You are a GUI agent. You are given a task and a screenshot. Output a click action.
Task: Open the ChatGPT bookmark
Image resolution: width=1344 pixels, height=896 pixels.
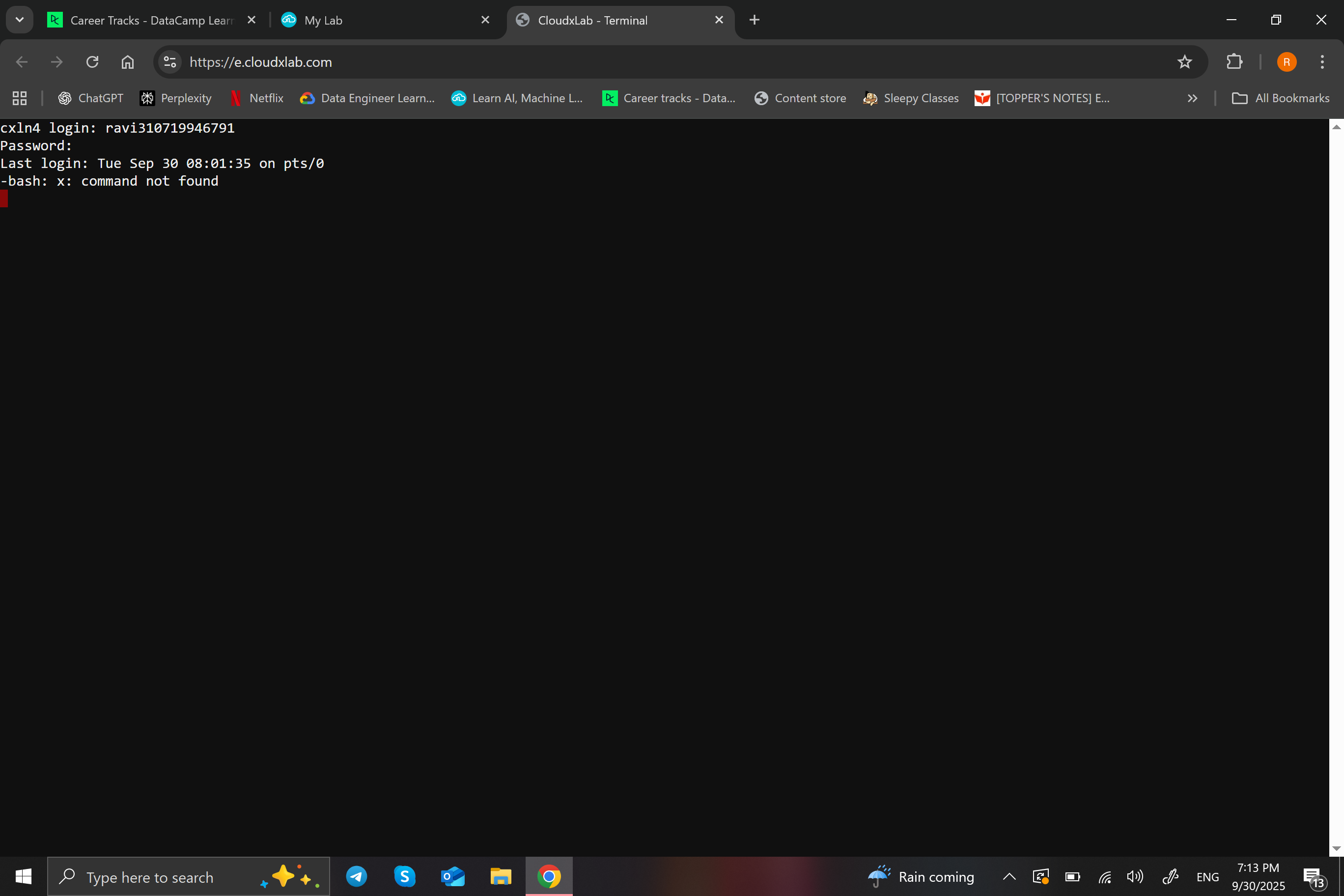pyautogui.click(x=91, y=98)
